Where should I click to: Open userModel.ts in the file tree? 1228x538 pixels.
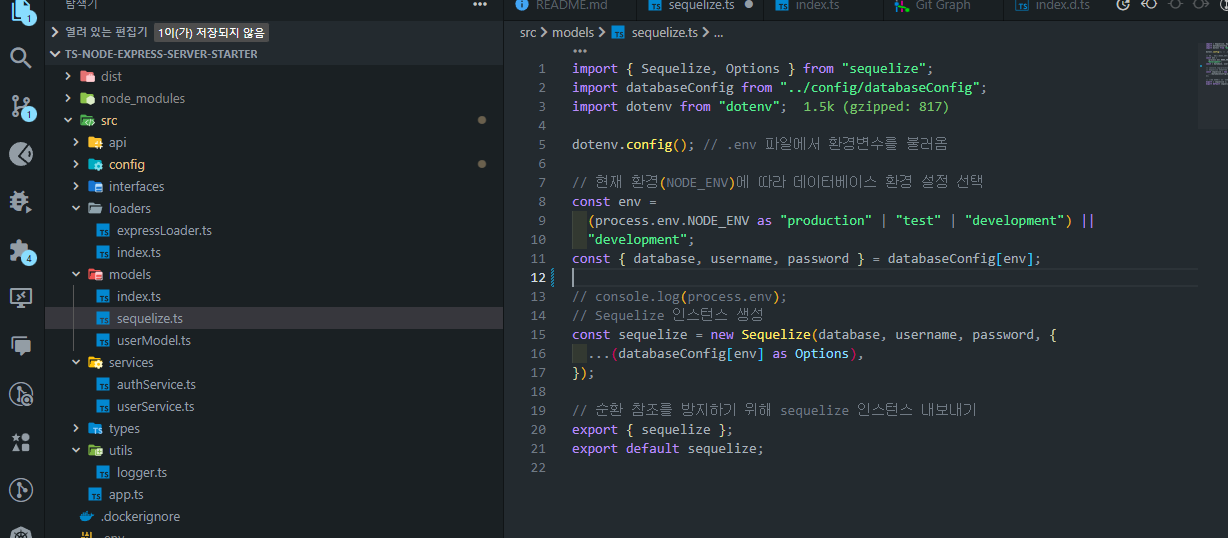point(154,340)
